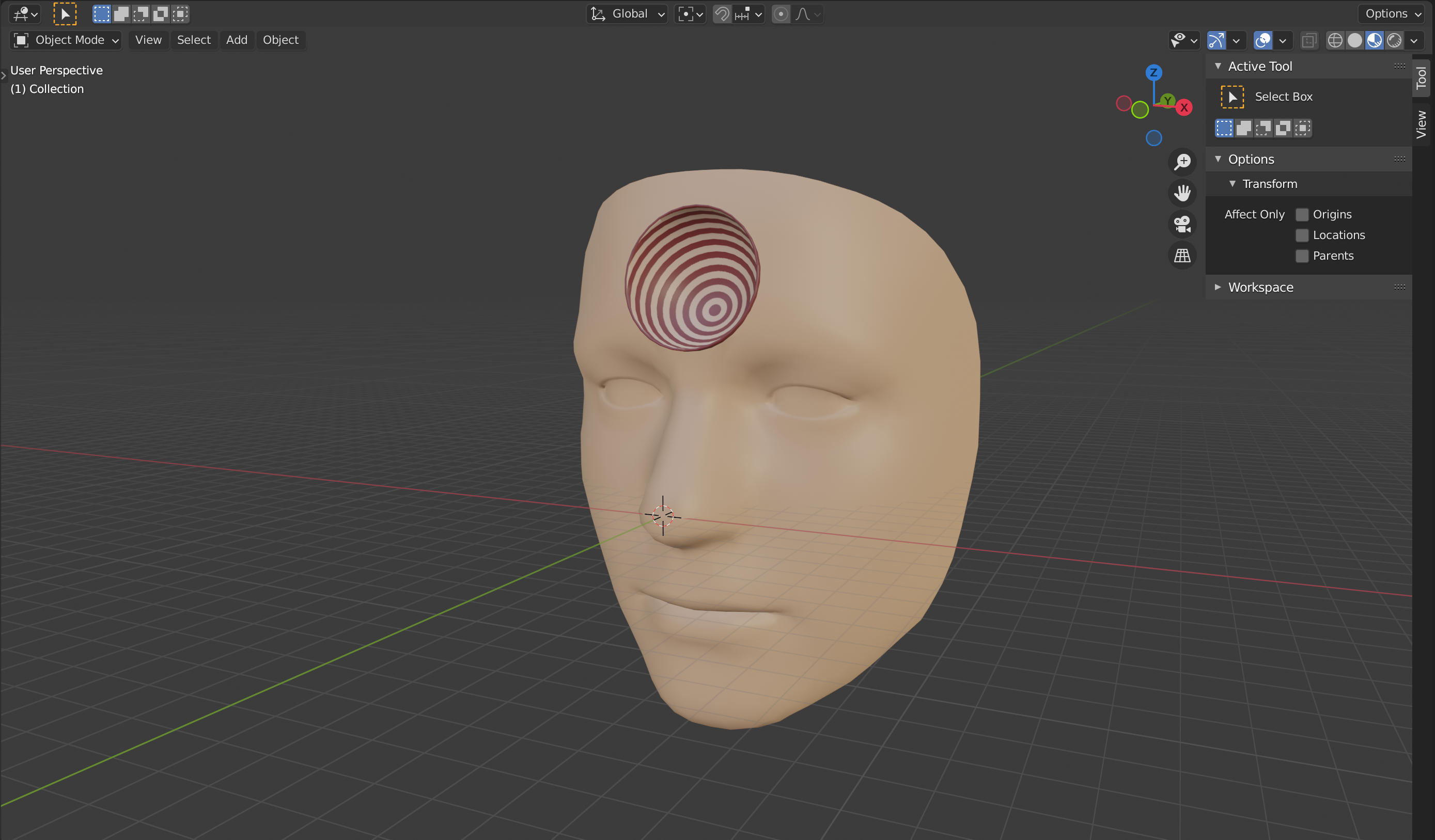This screenshot has width=1435, height=840.
Task: Choose Subtract selection mode in the top header
Action: pos(141,13)
